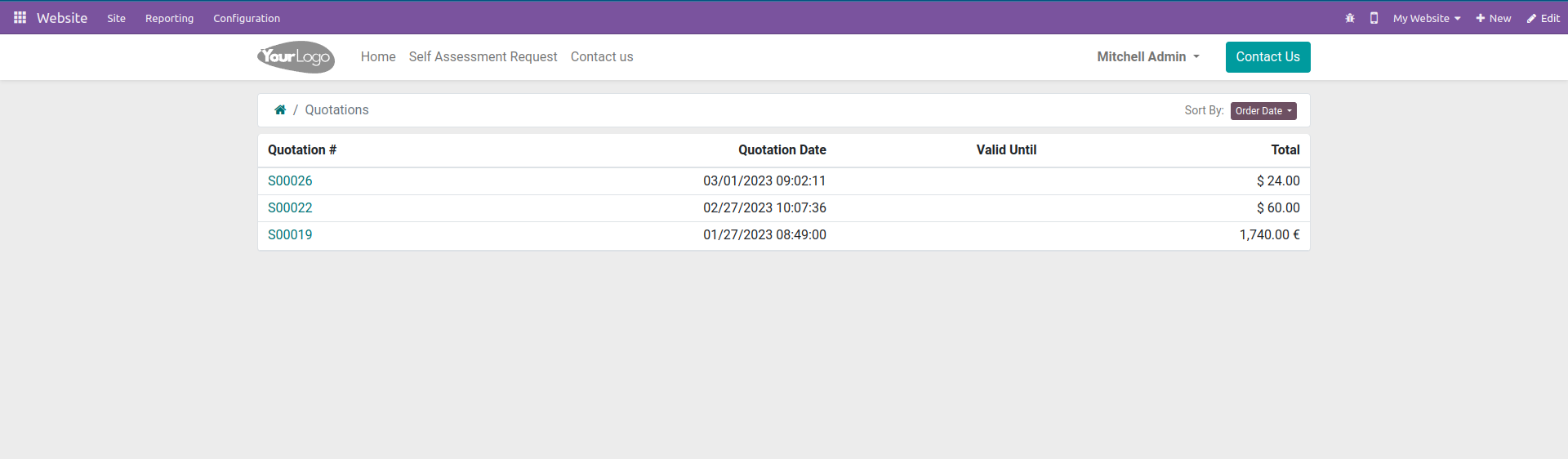
Task: Click the plus New button
Action: coord(1493,18)
